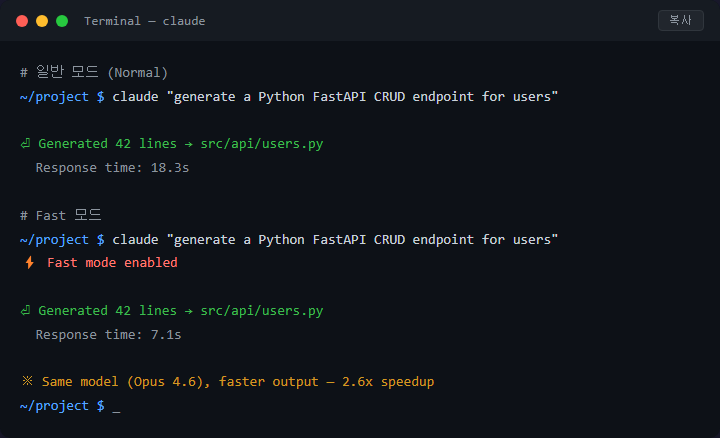Click the ~/project $ prompt on the last line
This screenshot has height=438, width=720.
(62, 406)
